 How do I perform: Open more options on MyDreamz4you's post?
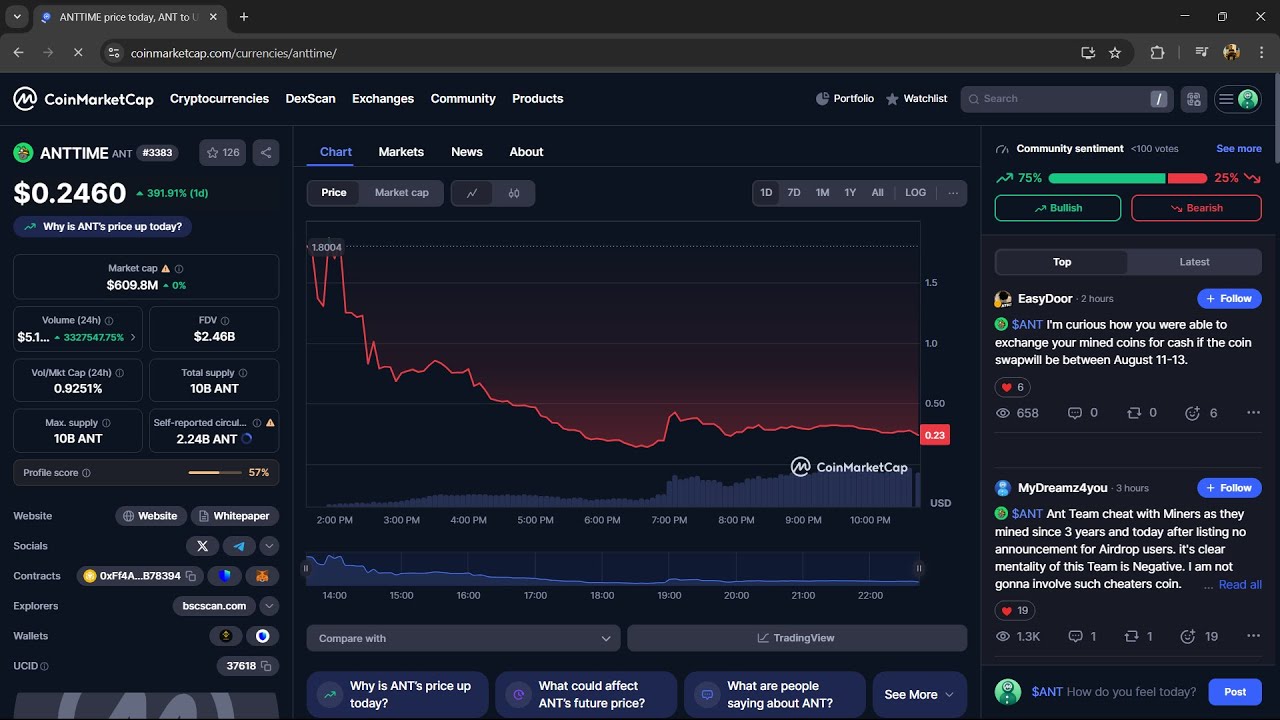click(x=1253, y=636)
